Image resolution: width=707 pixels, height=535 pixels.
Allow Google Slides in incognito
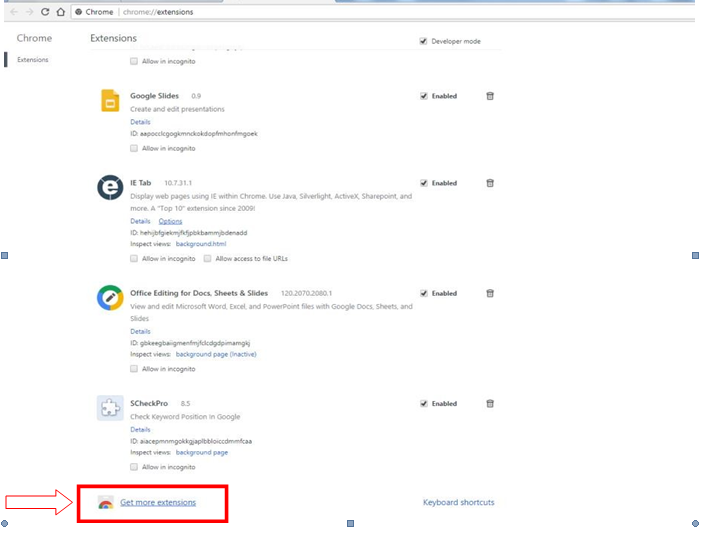[134, 148]
